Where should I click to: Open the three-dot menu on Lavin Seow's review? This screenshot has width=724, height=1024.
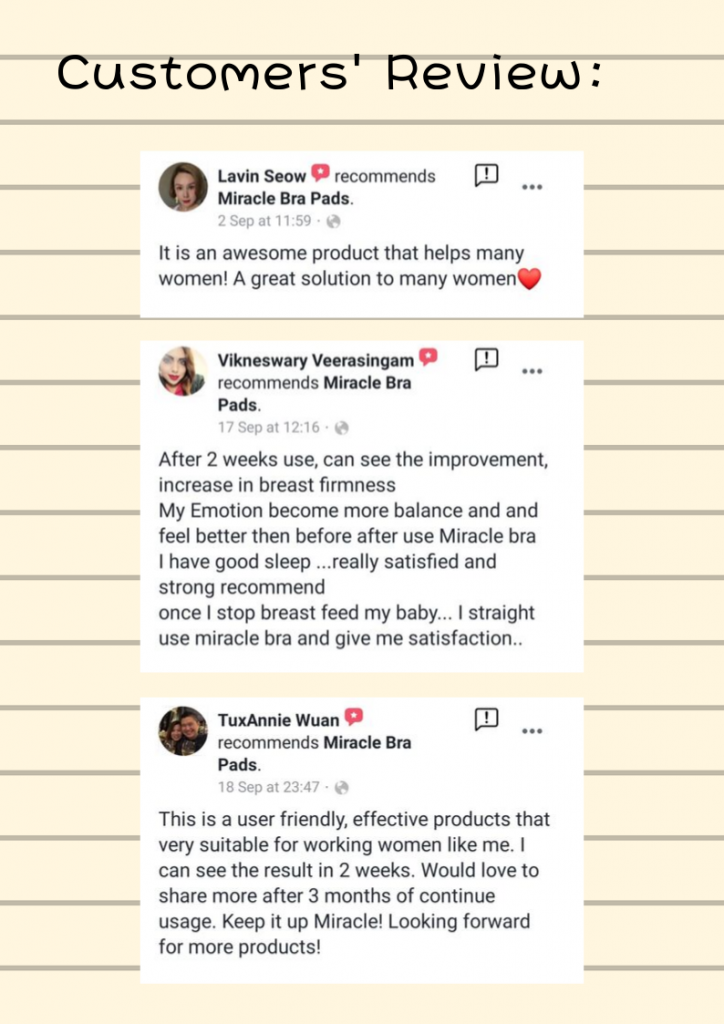point(532,187)
